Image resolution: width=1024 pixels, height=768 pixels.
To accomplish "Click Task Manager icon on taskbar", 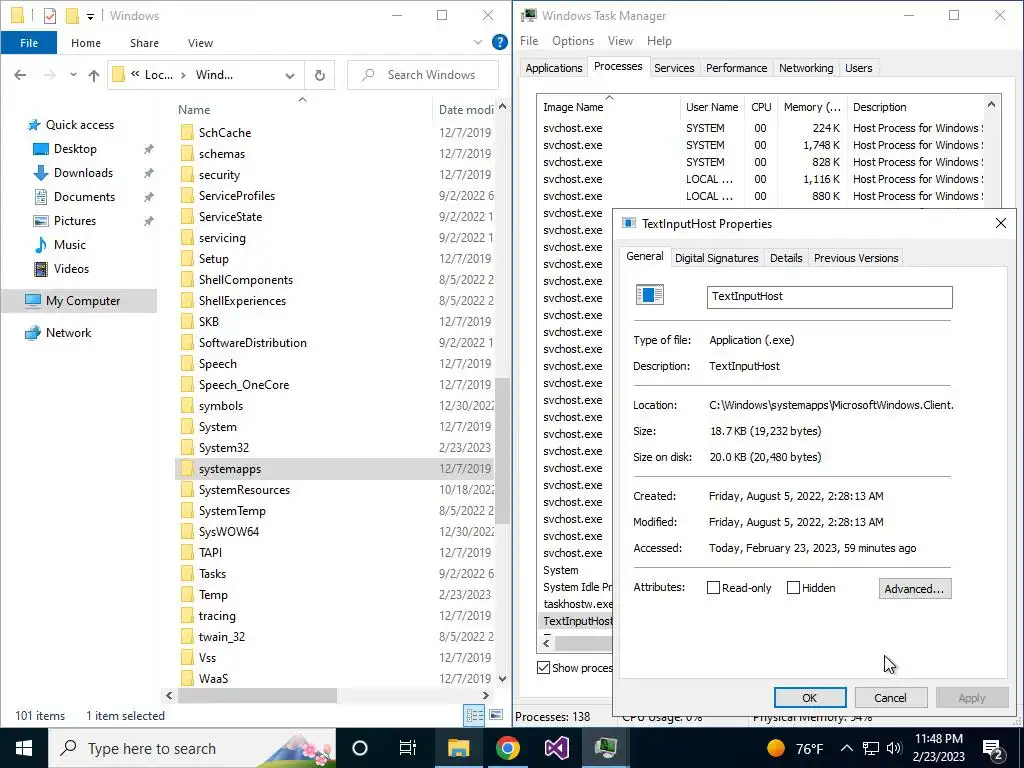I will [605, 748].
